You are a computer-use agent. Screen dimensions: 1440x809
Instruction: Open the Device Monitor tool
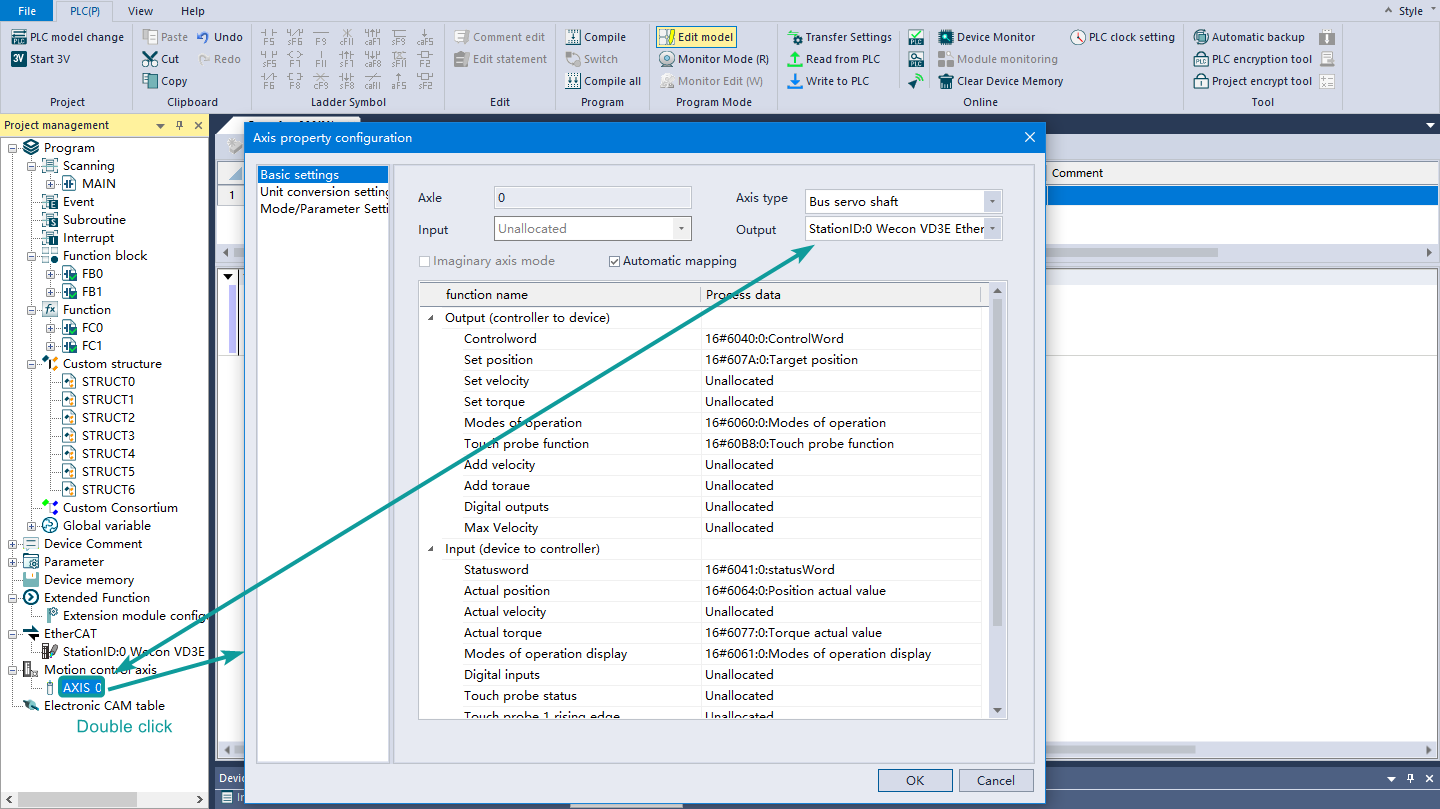(x=946, y=37)
